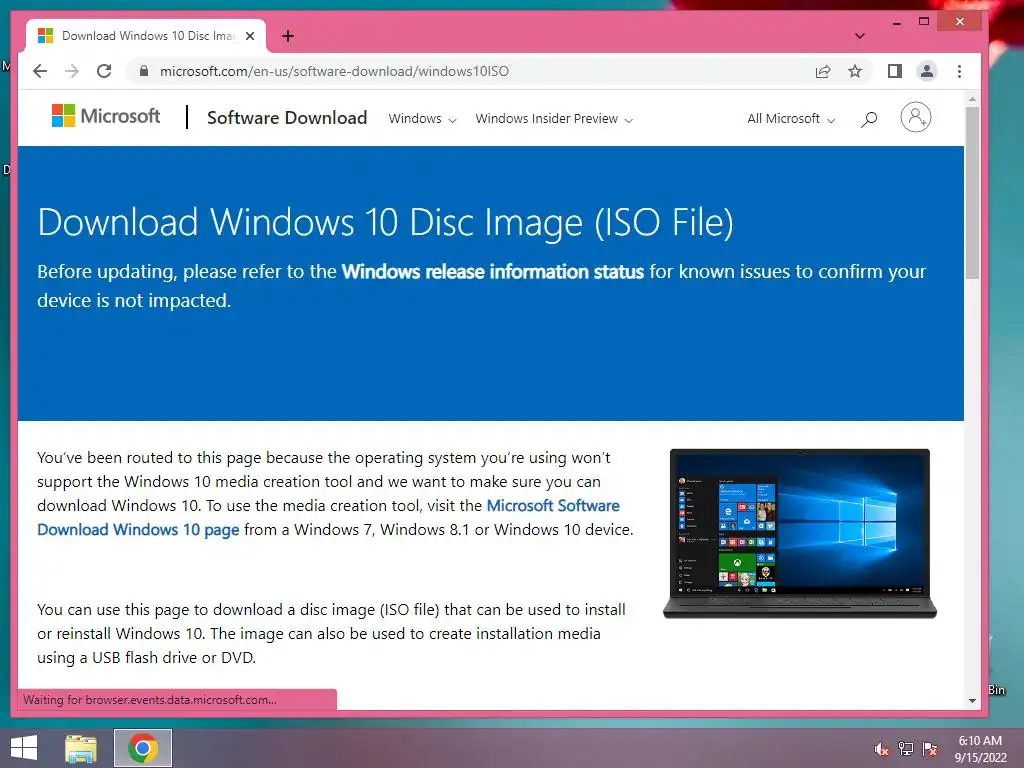Maximize the Chrome window

click(923, 22)
